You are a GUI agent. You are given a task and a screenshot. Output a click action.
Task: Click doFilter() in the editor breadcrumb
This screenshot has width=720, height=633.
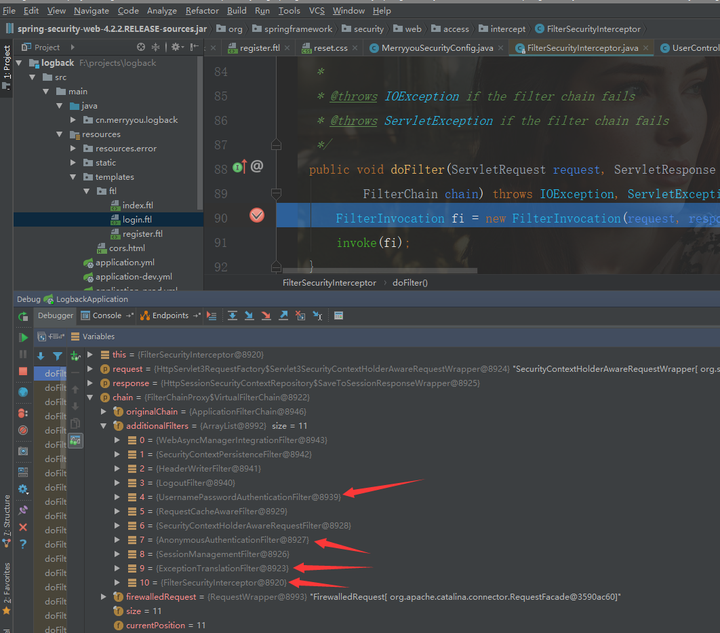click(x=410, y=283)
